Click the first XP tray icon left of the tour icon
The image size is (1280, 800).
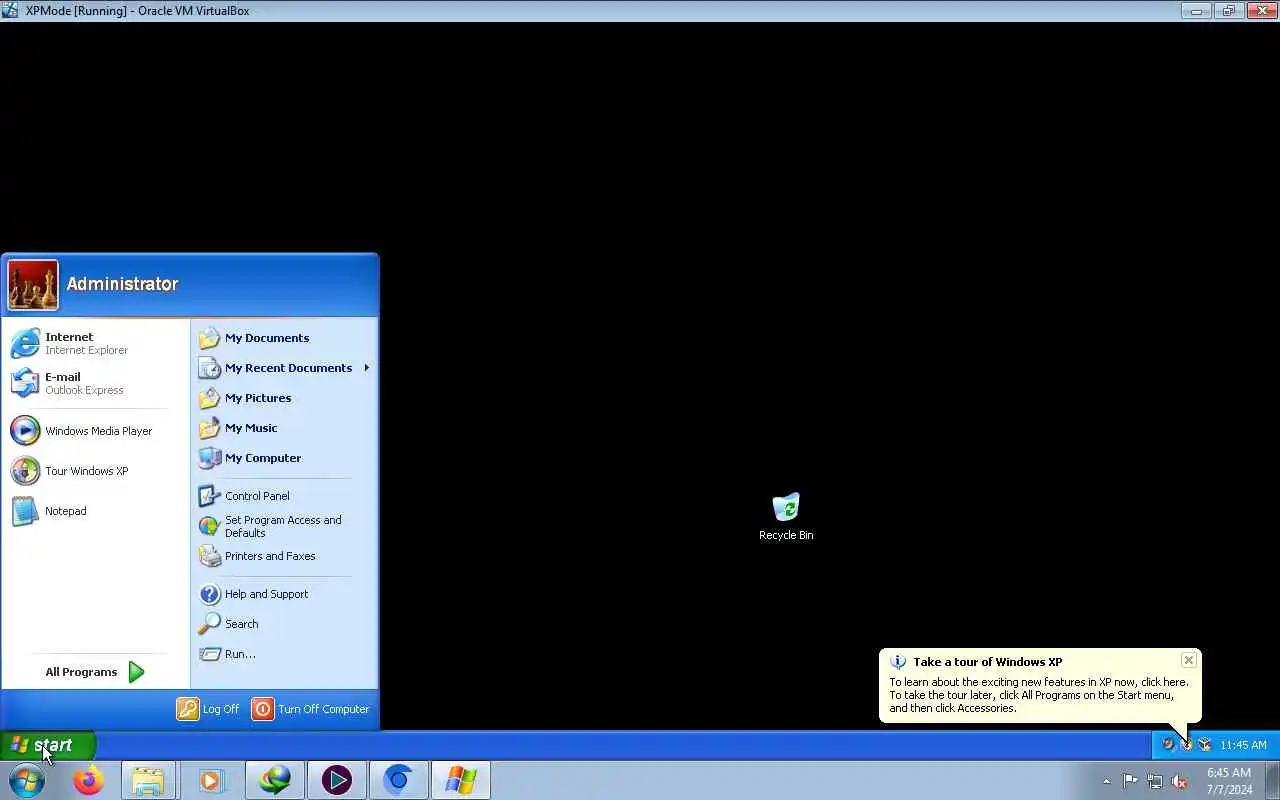(x=1168, y=745)
